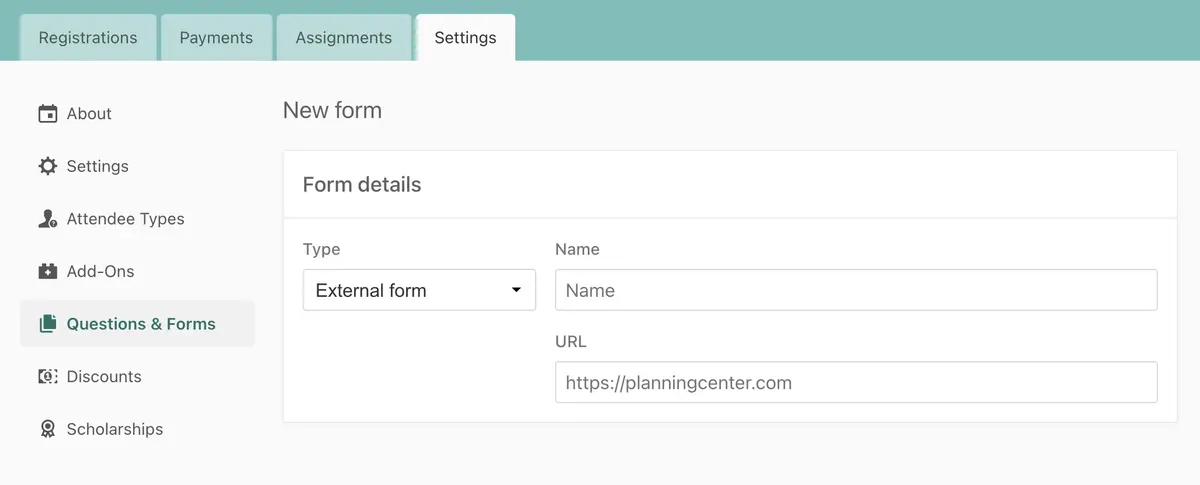
Task: Click the Form details heading
Action: (362, 185)
